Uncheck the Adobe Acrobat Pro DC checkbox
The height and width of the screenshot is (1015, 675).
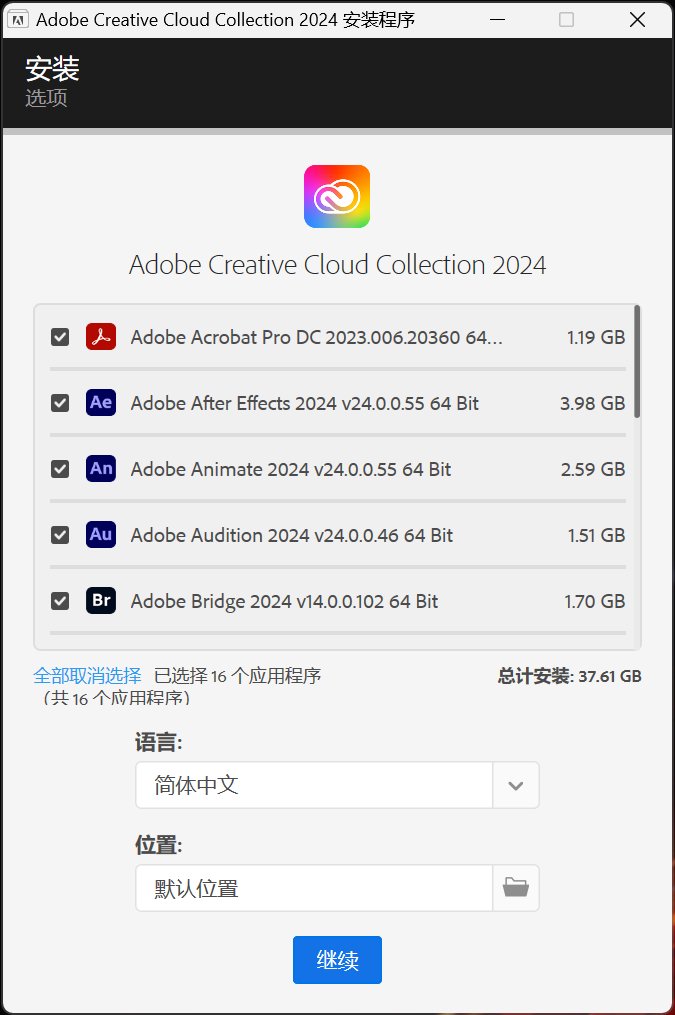[x=60, y=338]
